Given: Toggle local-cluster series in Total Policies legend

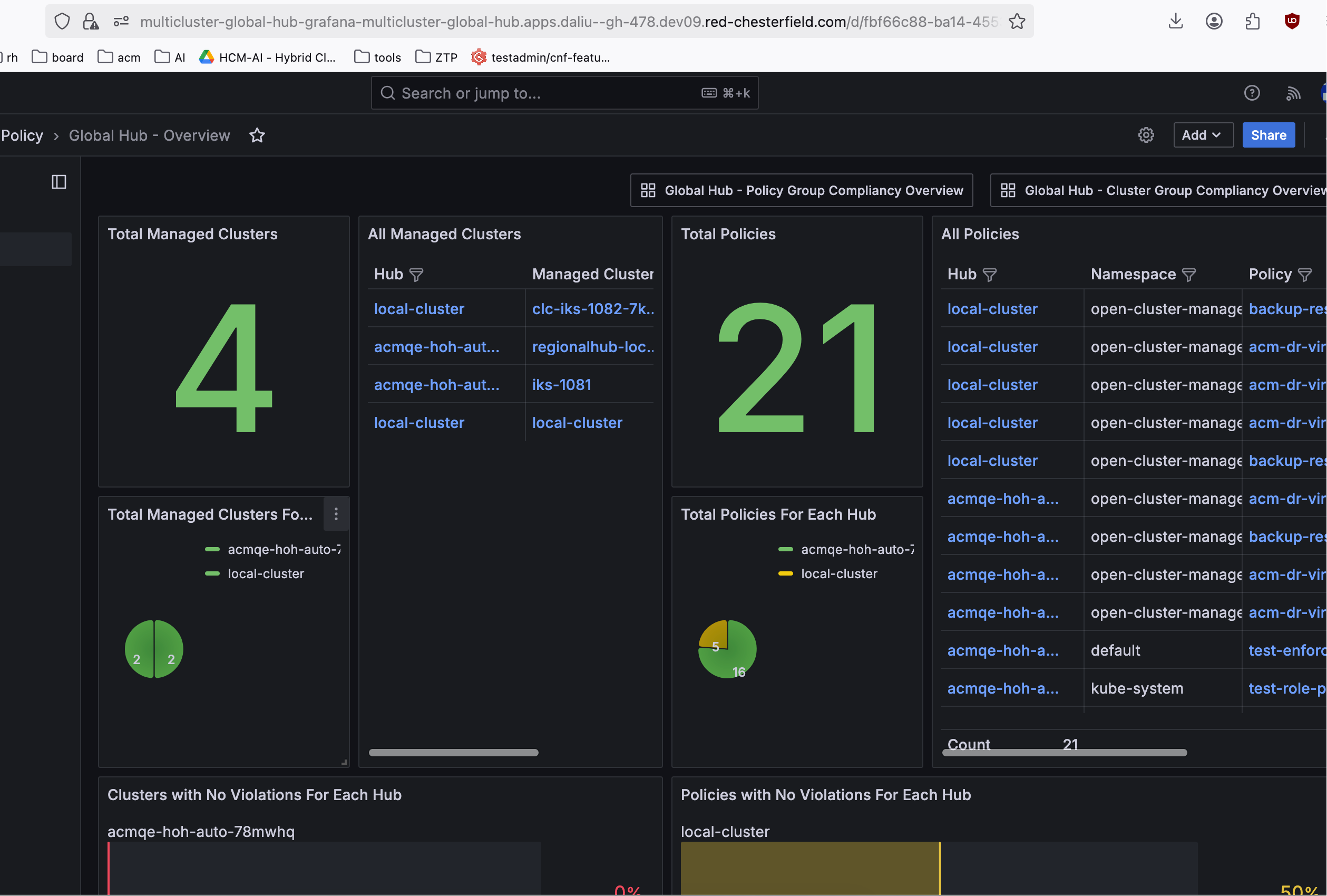Looking at the screenshot, I should tap(838, 574).
